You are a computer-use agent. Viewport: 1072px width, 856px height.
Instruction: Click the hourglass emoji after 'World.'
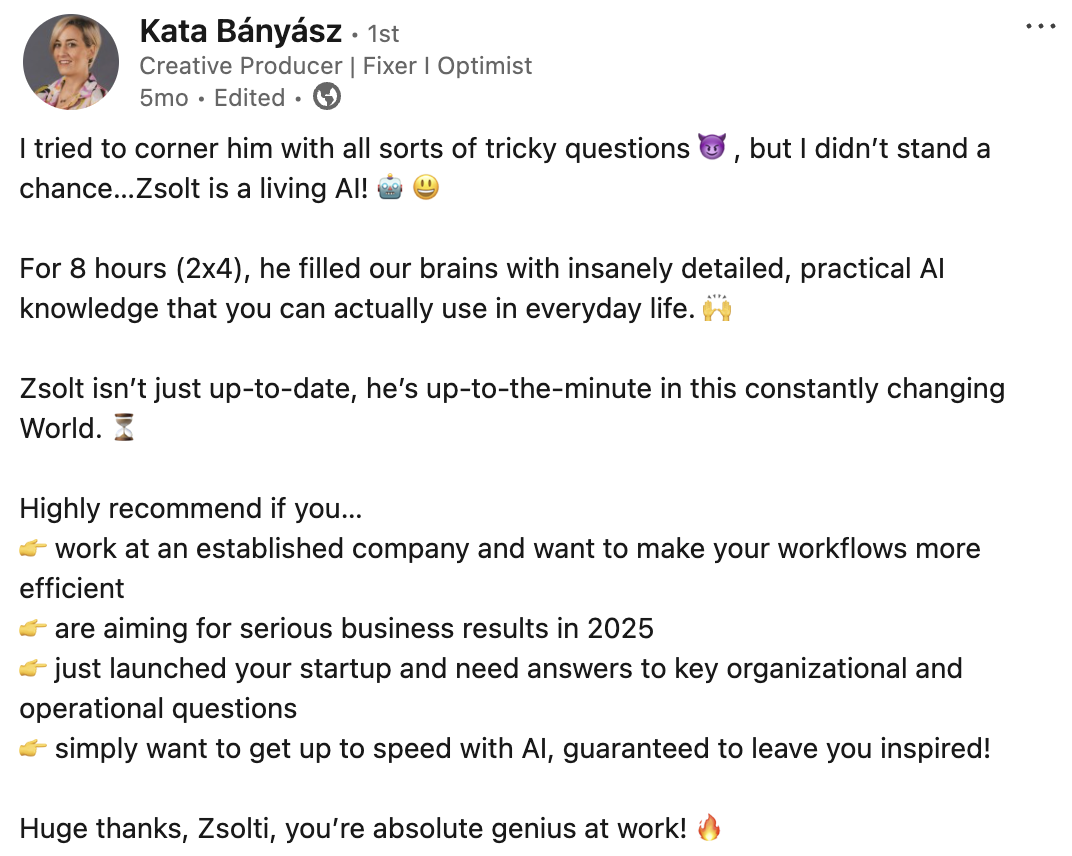click(124, 429)
